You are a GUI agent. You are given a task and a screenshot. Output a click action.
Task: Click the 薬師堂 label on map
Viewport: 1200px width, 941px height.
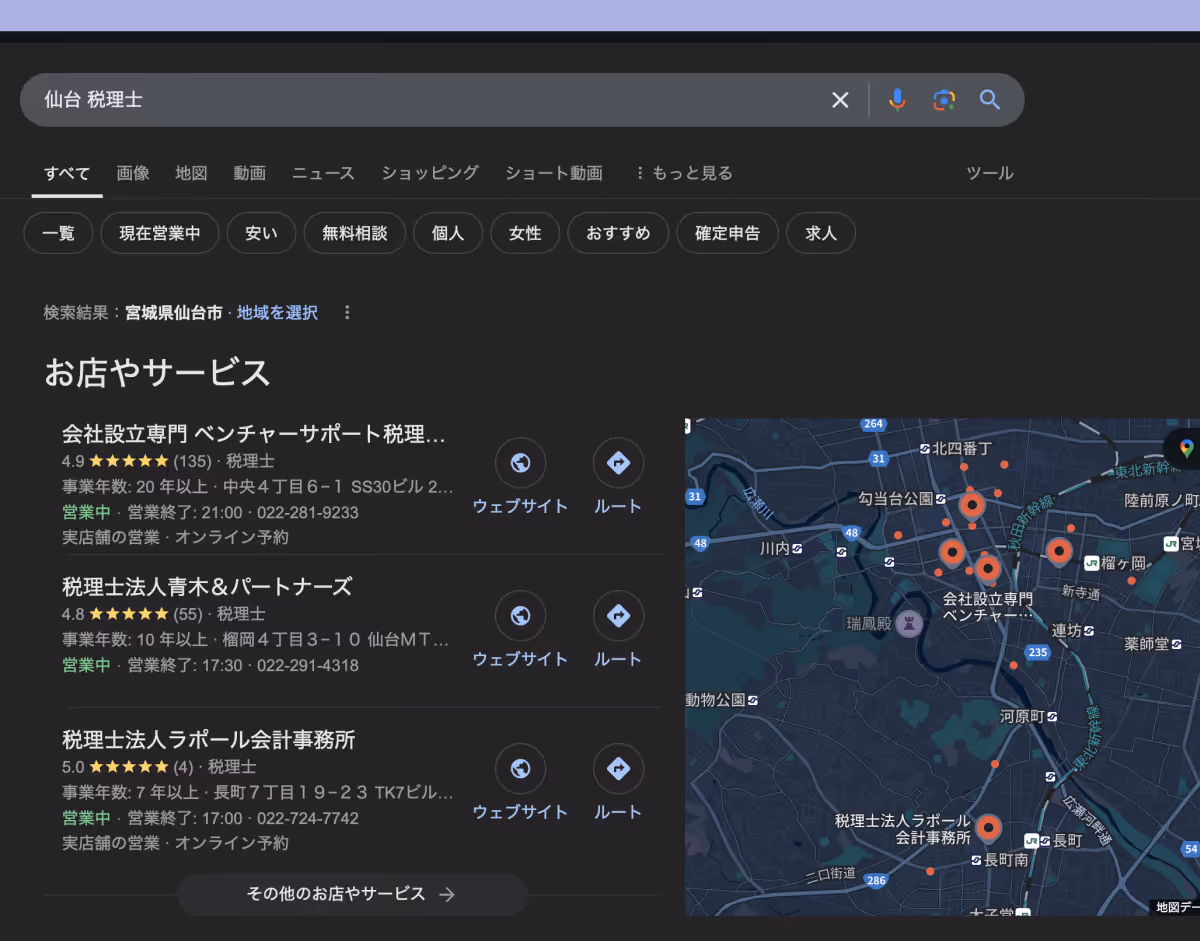1146,643
